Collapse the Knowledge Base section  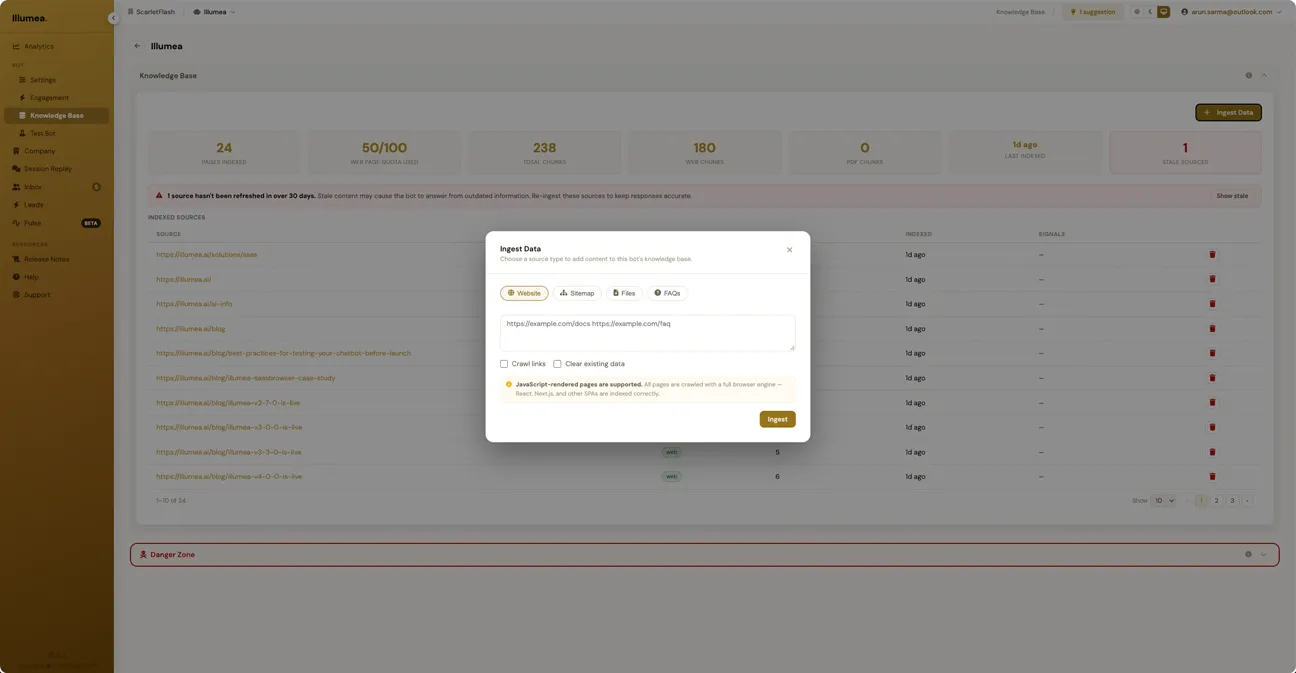tap(1264, 76)
